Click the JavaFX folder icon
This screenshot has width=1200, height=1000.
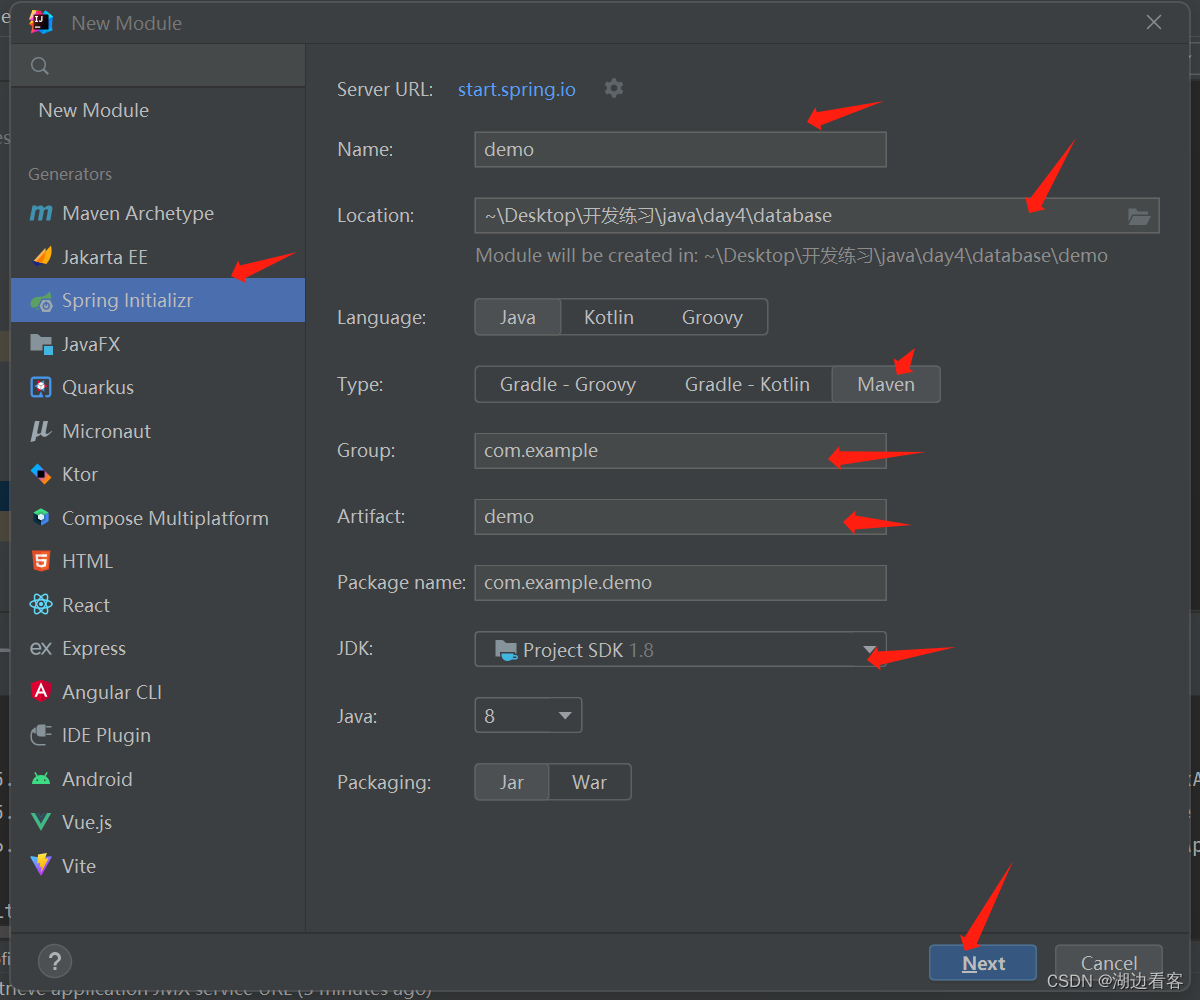(41, 344)
